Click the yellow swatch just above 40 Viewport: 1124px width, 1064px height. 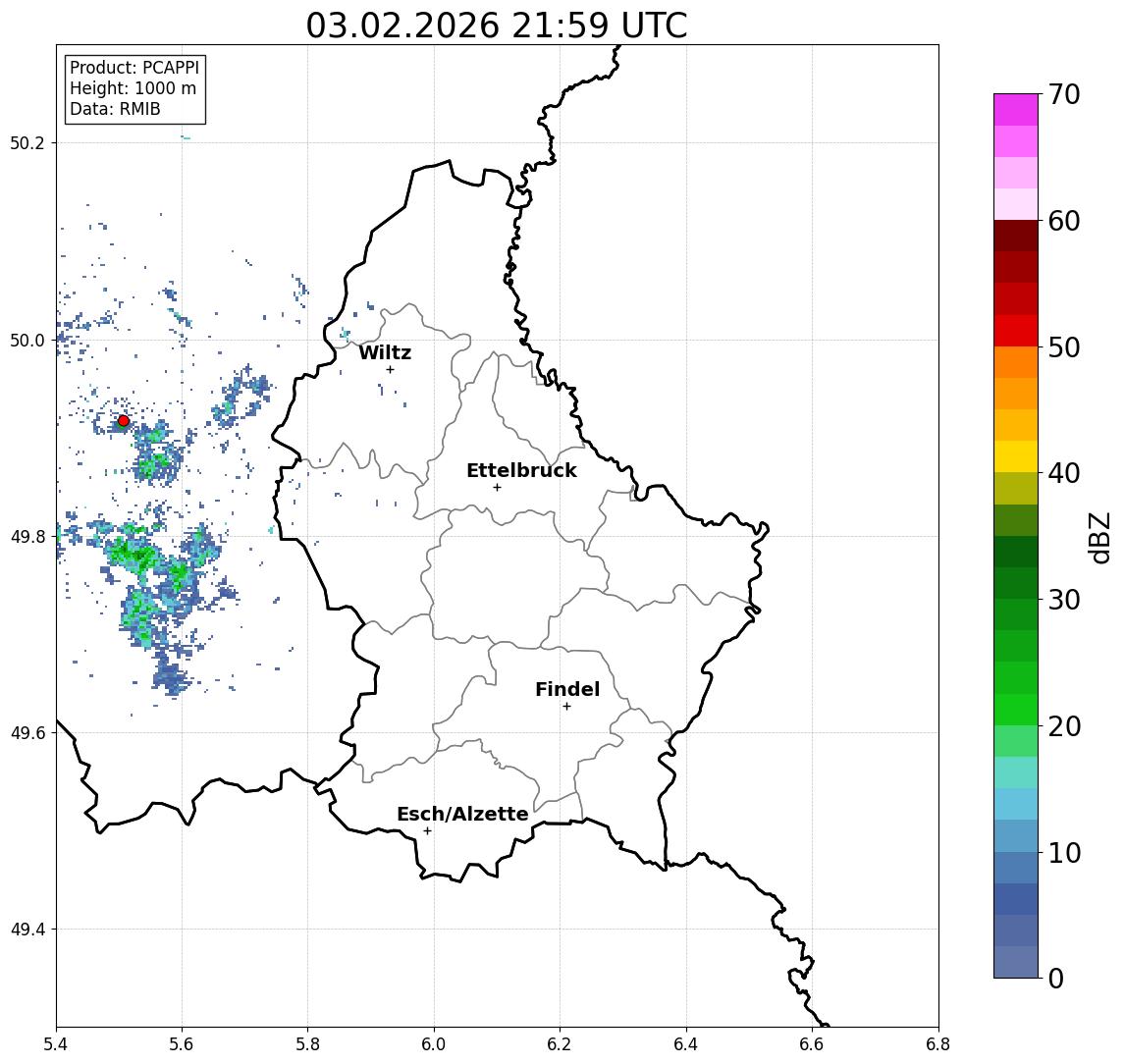1016,456
